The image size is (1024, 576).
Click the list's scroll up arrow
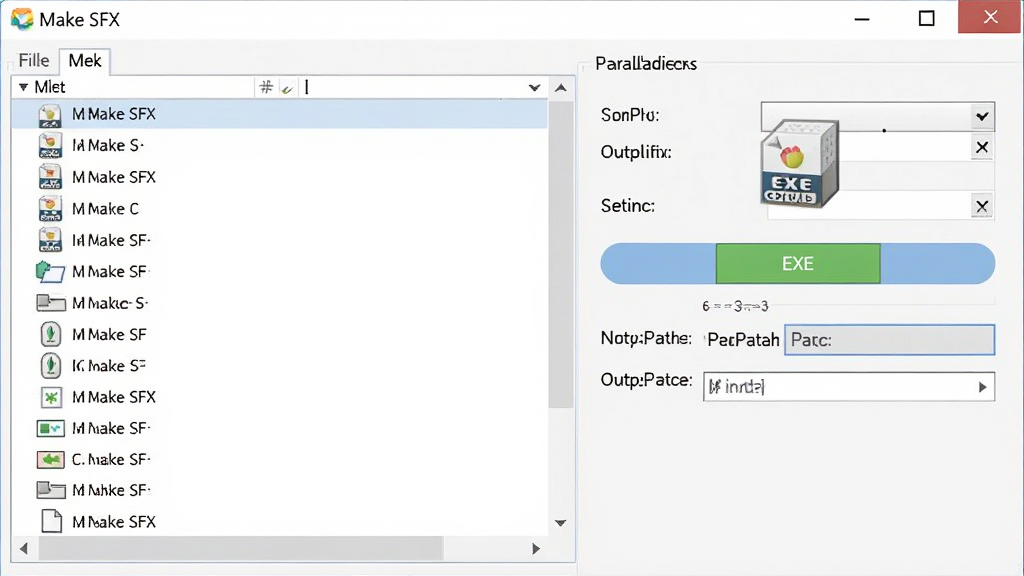click(x=560, y=88)
